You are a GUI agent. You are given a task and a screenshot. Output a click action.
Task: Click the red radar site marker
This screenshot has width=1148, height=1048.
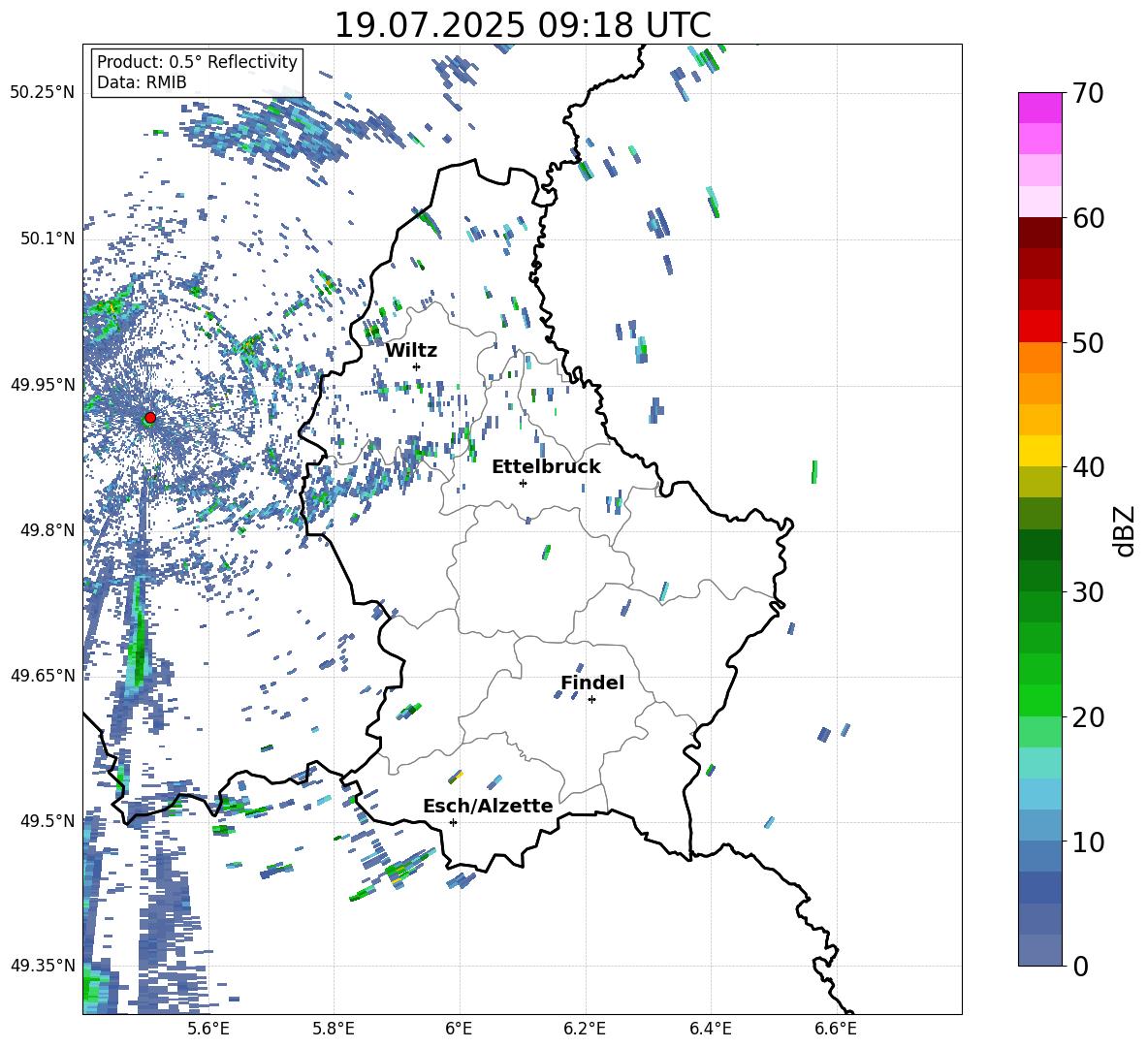[x=150, y=418]
